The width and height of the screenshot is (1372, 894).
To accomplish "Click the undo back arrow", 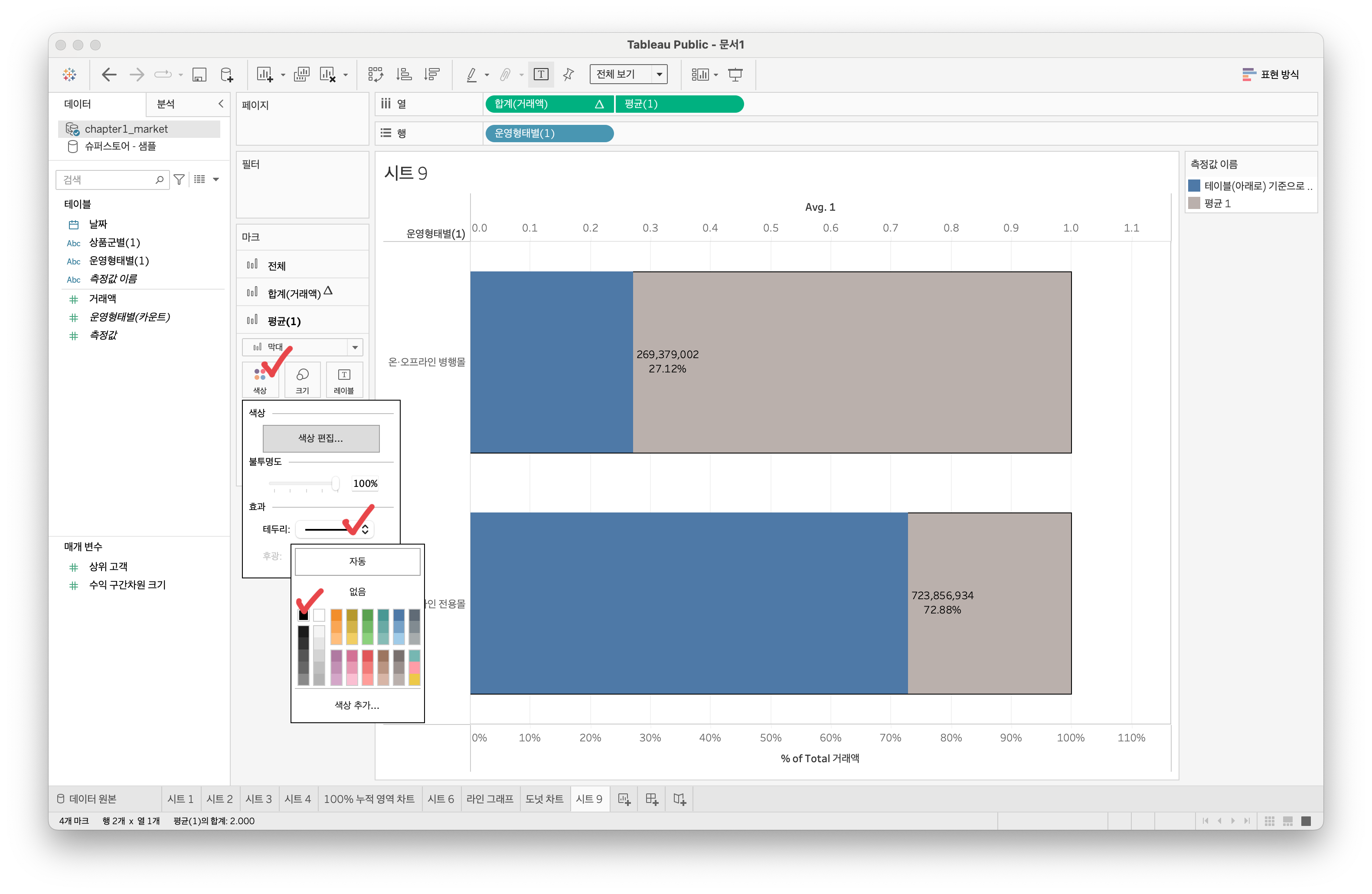I will [109, 75].
